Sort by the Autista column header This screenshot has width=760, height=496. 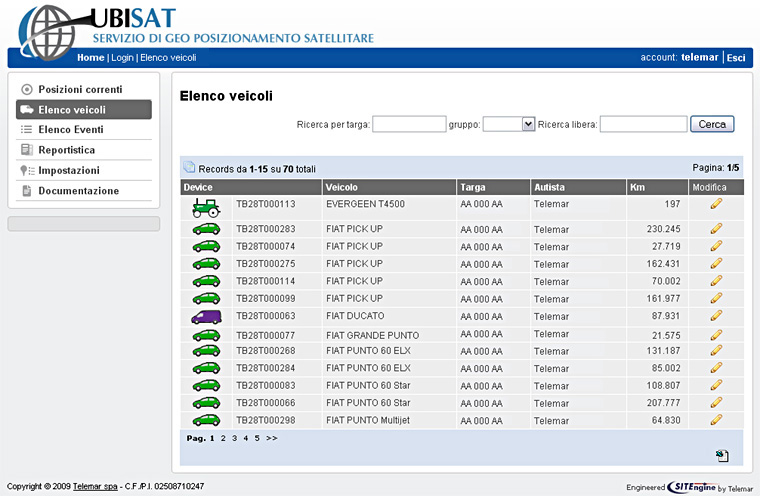point(549,187)
